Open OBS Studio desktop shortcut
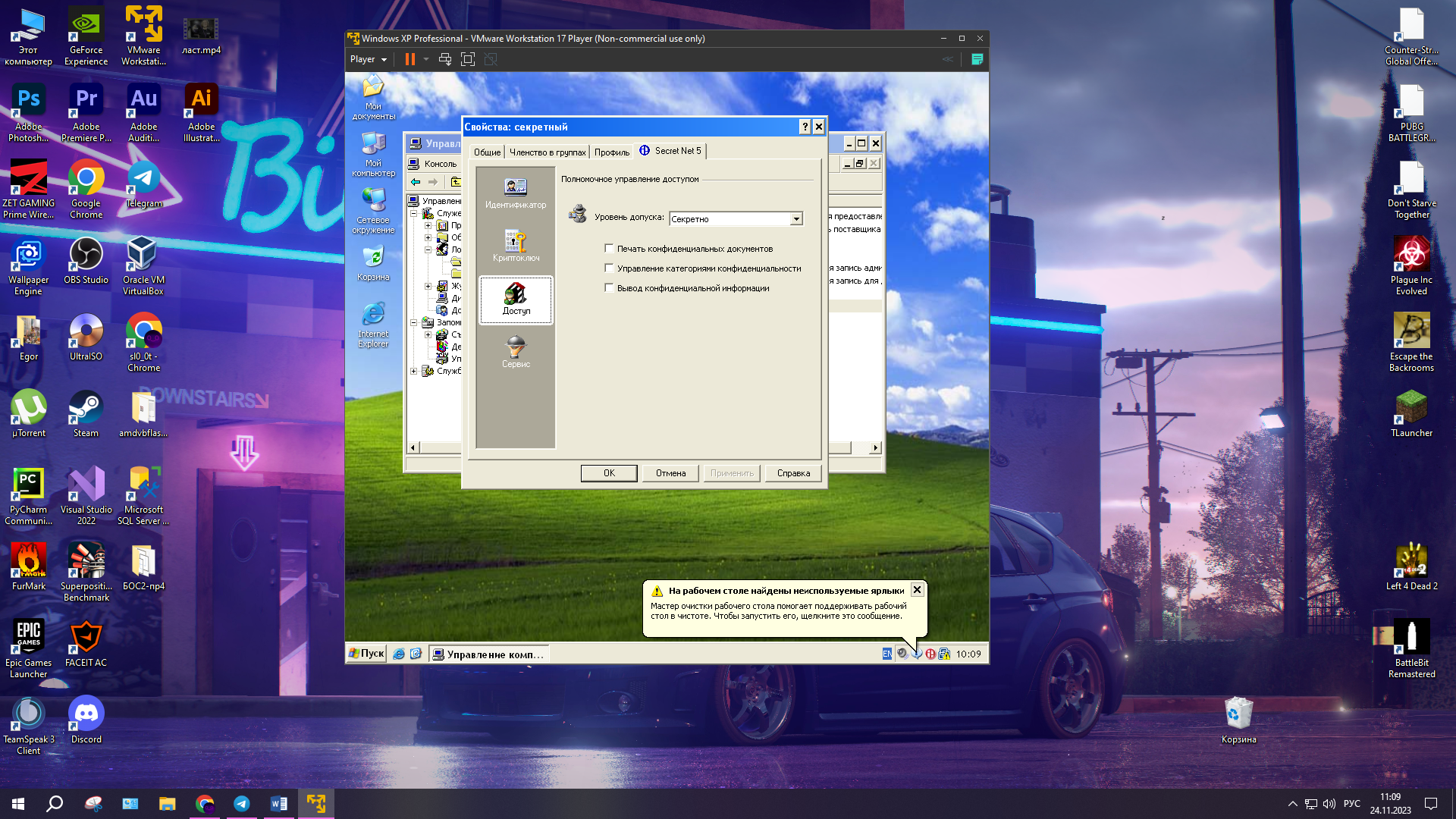1456x819 pixels. (x=86, y=261)
